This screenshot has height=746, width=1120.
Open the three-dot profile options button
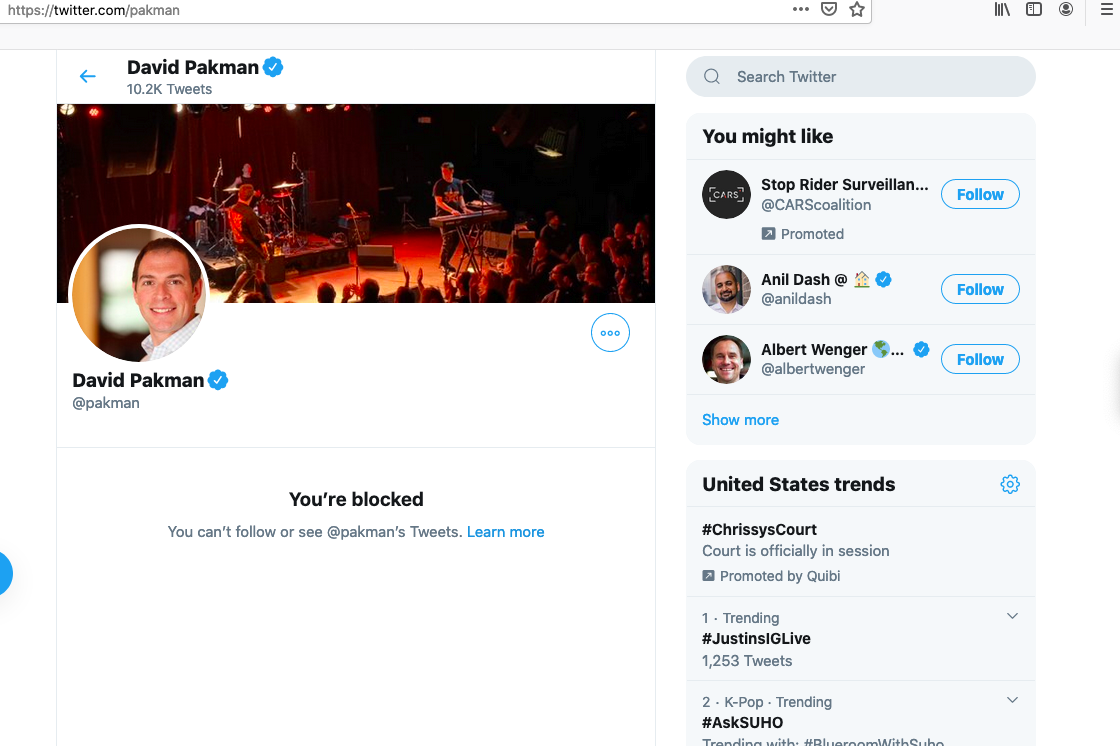pyautogui.click(x=610, y=333)
